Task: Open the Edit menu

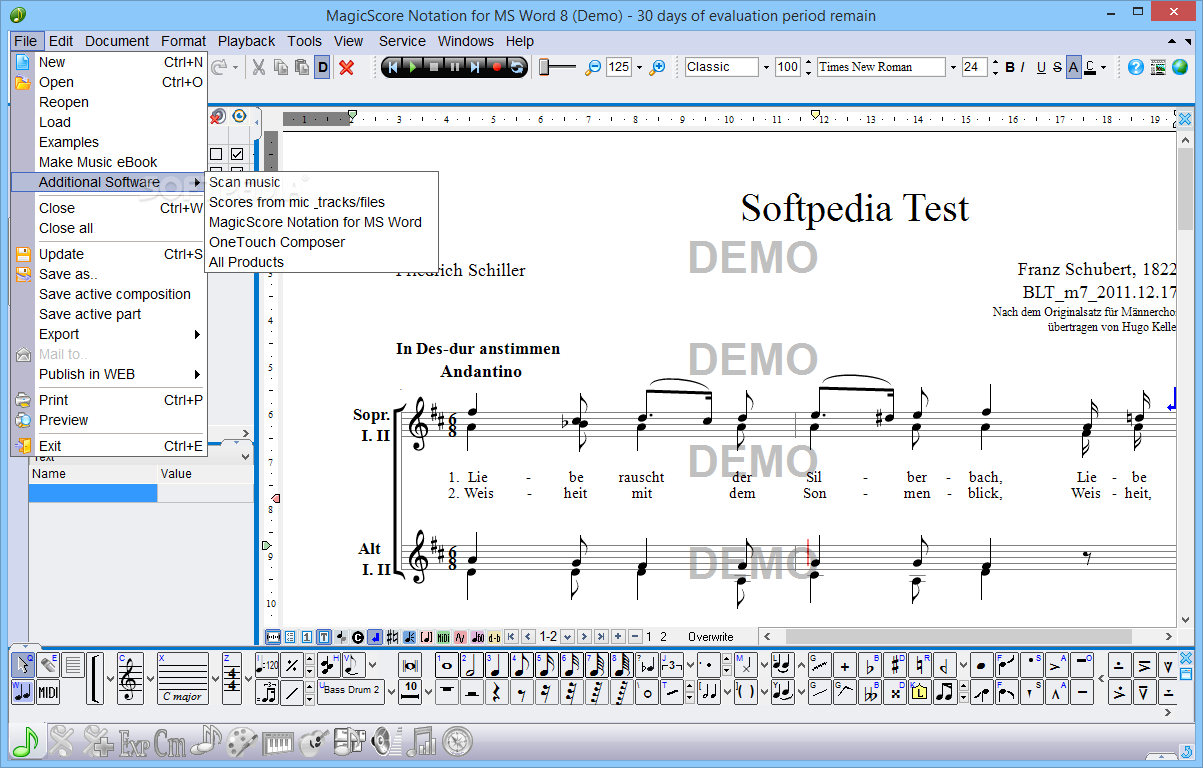Action: coord(61,41)
